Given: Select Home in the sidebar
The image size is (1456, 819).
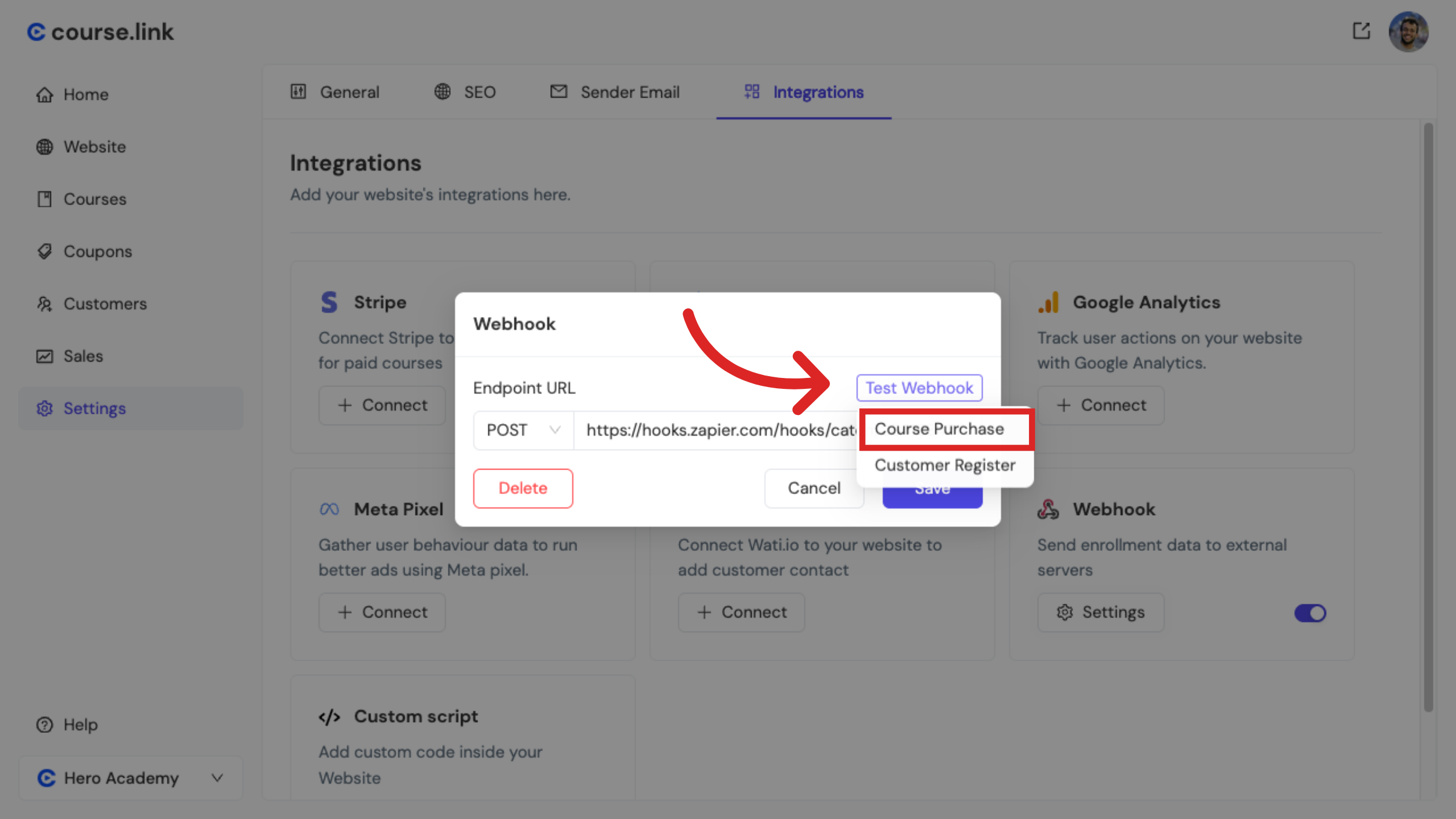Looking at the screenshot, I should coord(44,94).
